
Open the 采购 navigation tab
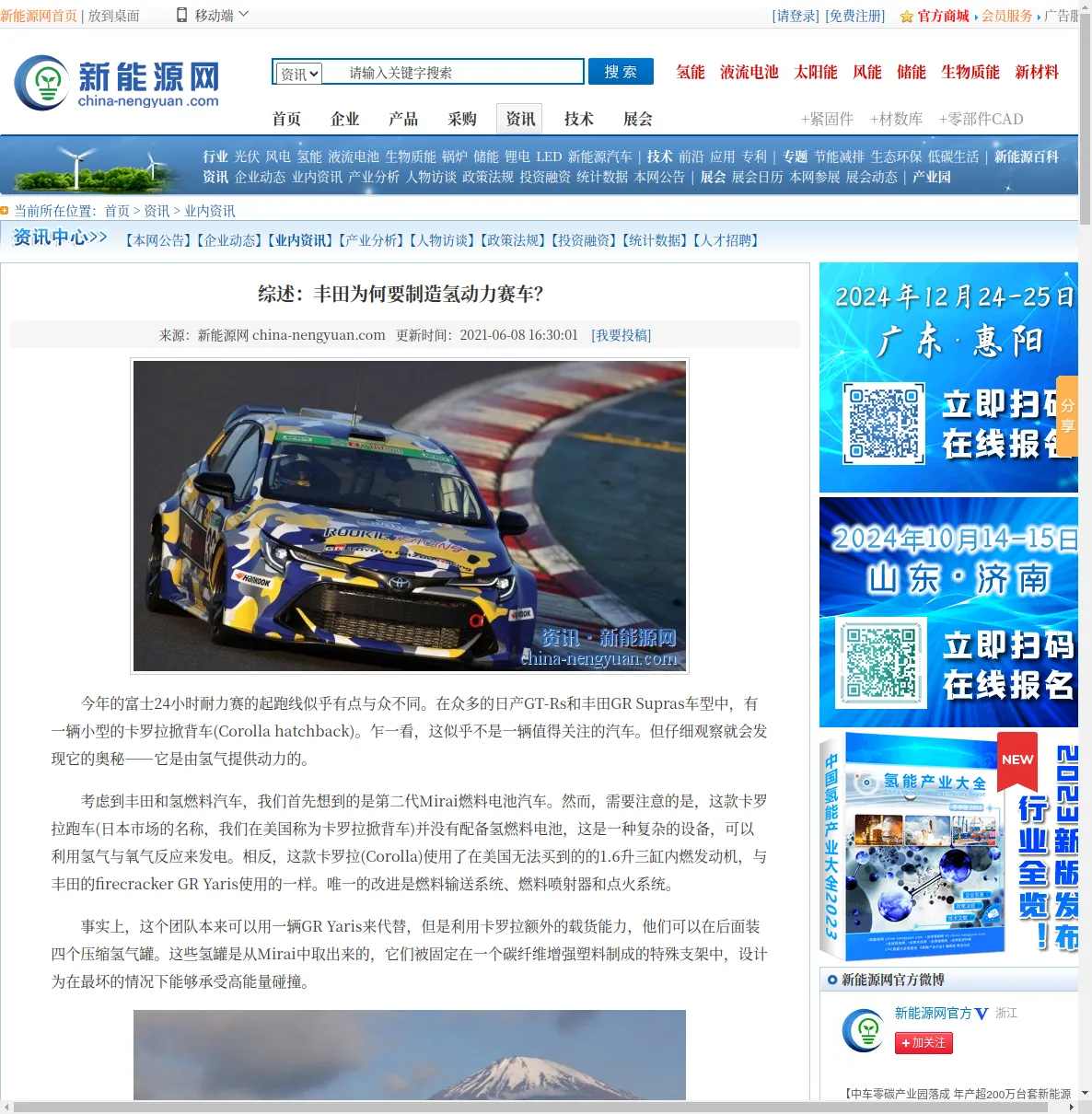pos(462,119)
